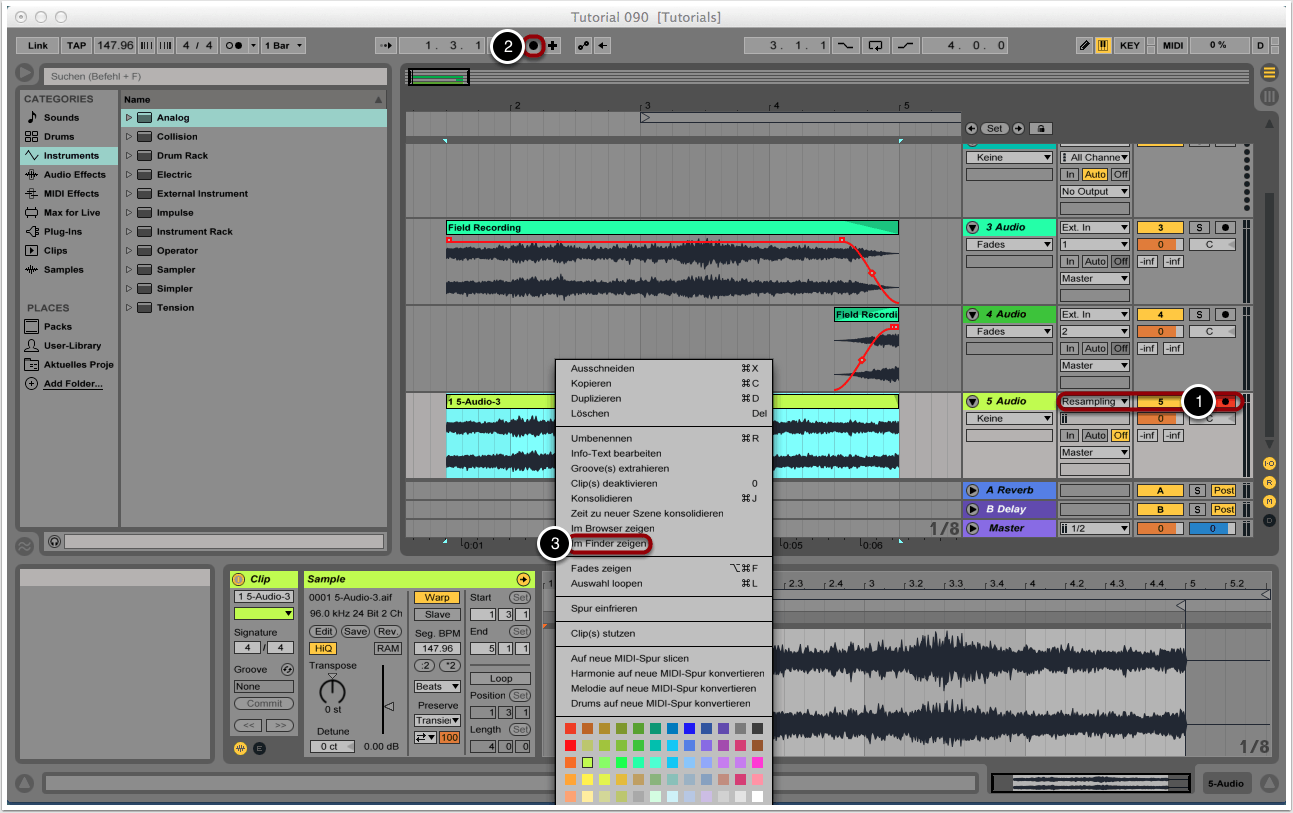Click the search field in the browser
Image resolution: width=1293 pixels, height=813 pixels.
(x=215, y=76)
